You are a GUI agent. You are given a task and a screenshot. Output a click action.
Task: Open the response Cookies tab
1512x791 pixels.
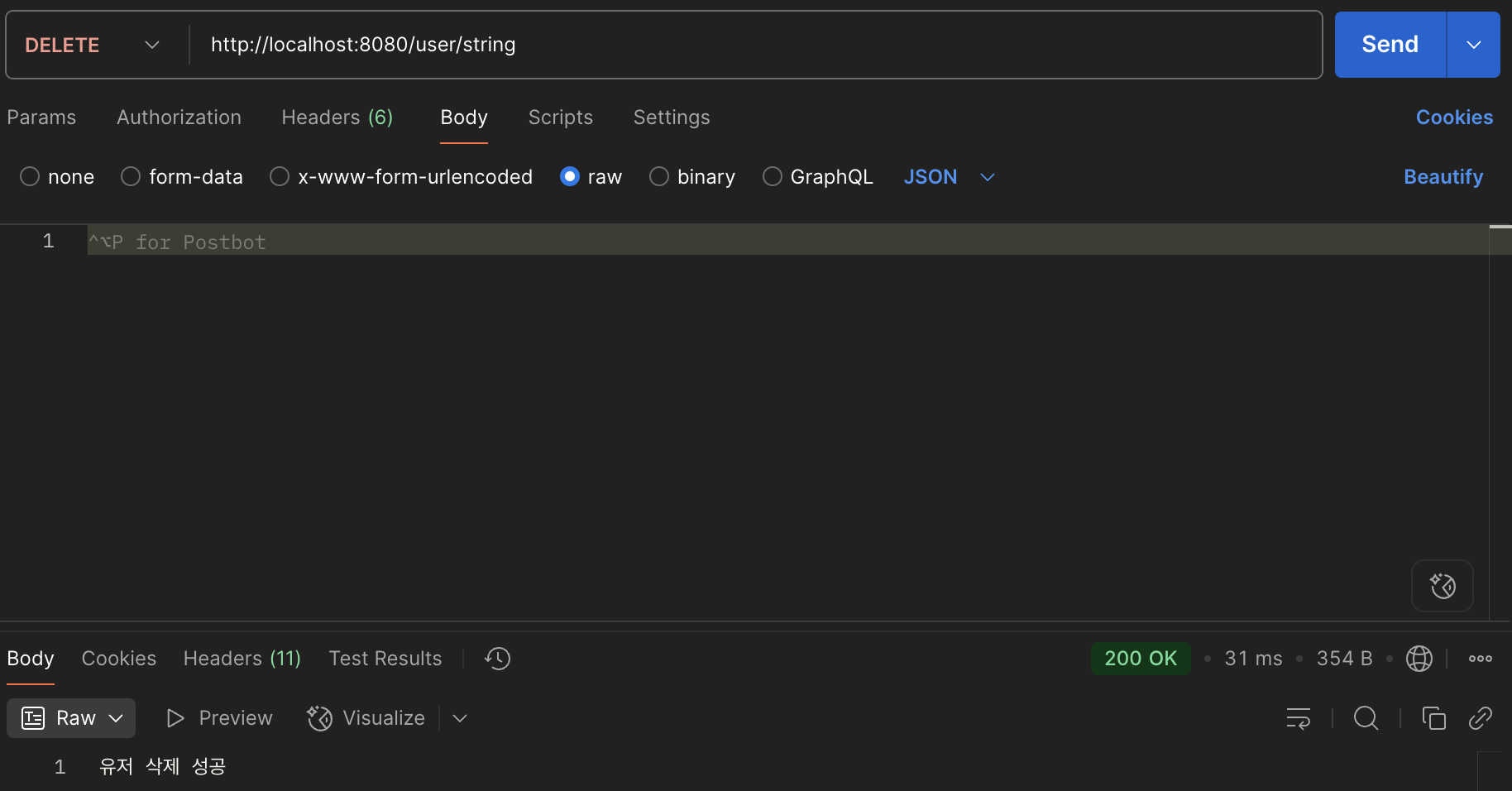point(119,659)
